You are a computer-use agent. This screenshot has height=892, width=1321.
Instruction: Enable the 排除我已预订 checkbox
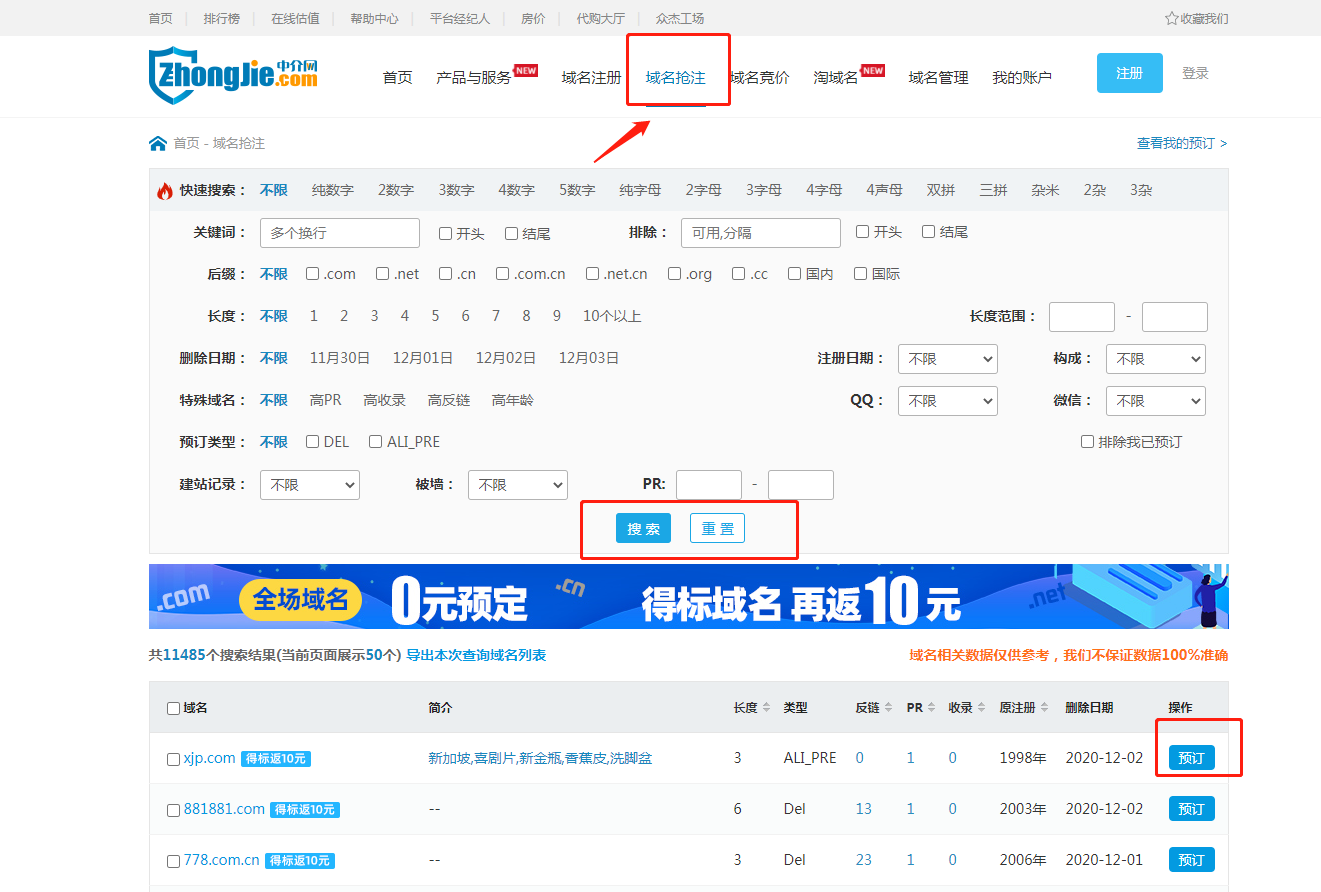click(1087, 442)
